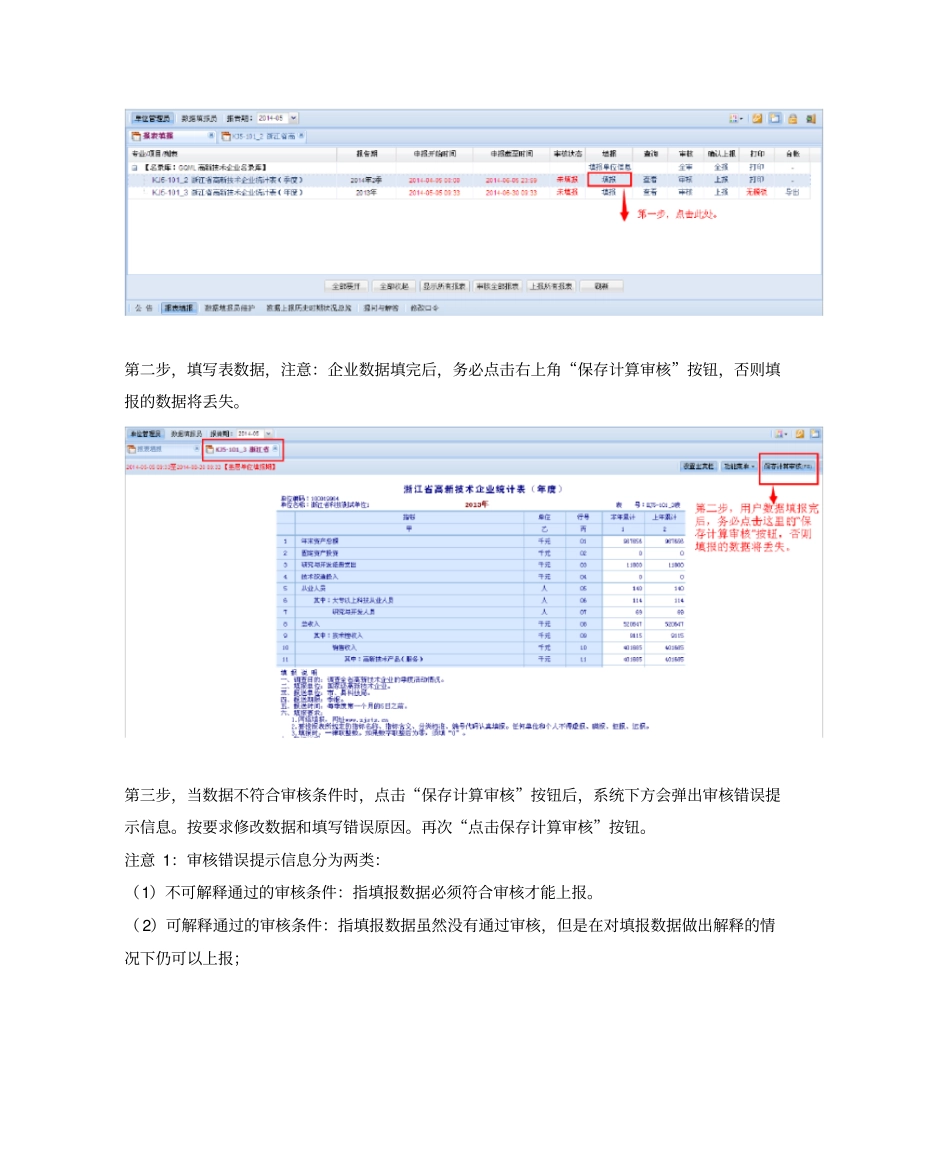The width and height of the screenshot is (950, 1176).
Task: Click 导出 in the KJ5-101_3 年度 row
Action: pos(793,192)
